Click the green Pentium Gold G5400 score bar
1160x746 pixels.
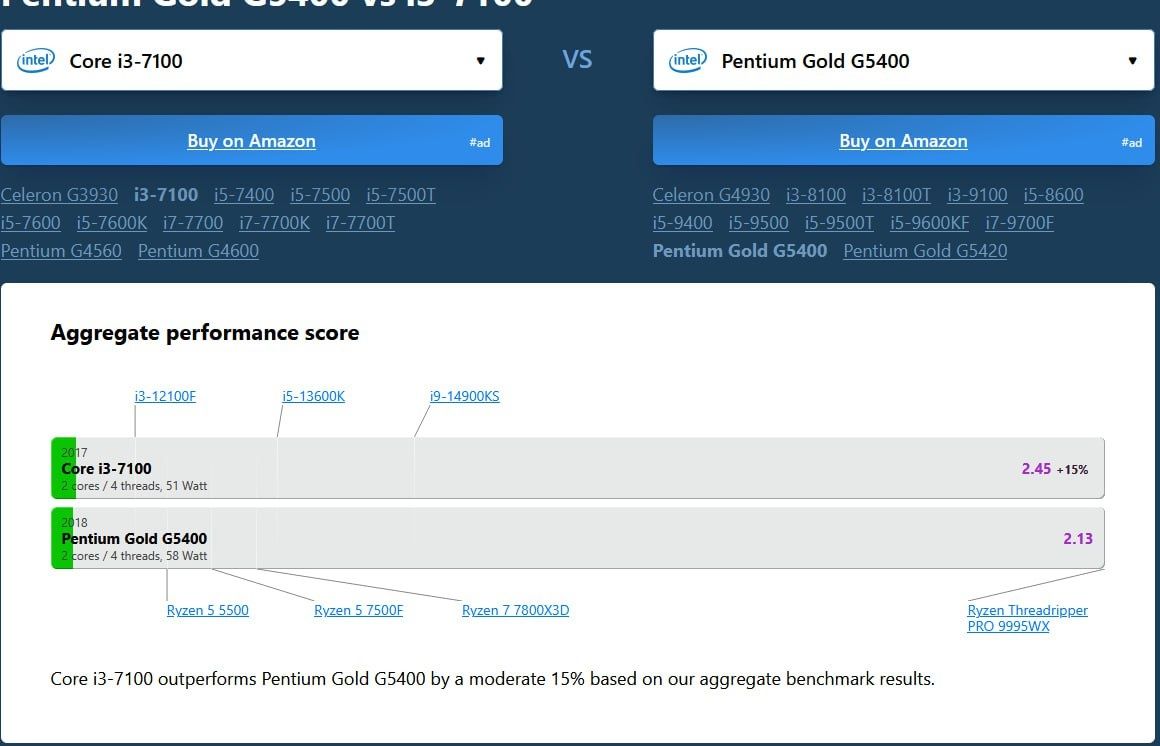click(x=62, y=538)
